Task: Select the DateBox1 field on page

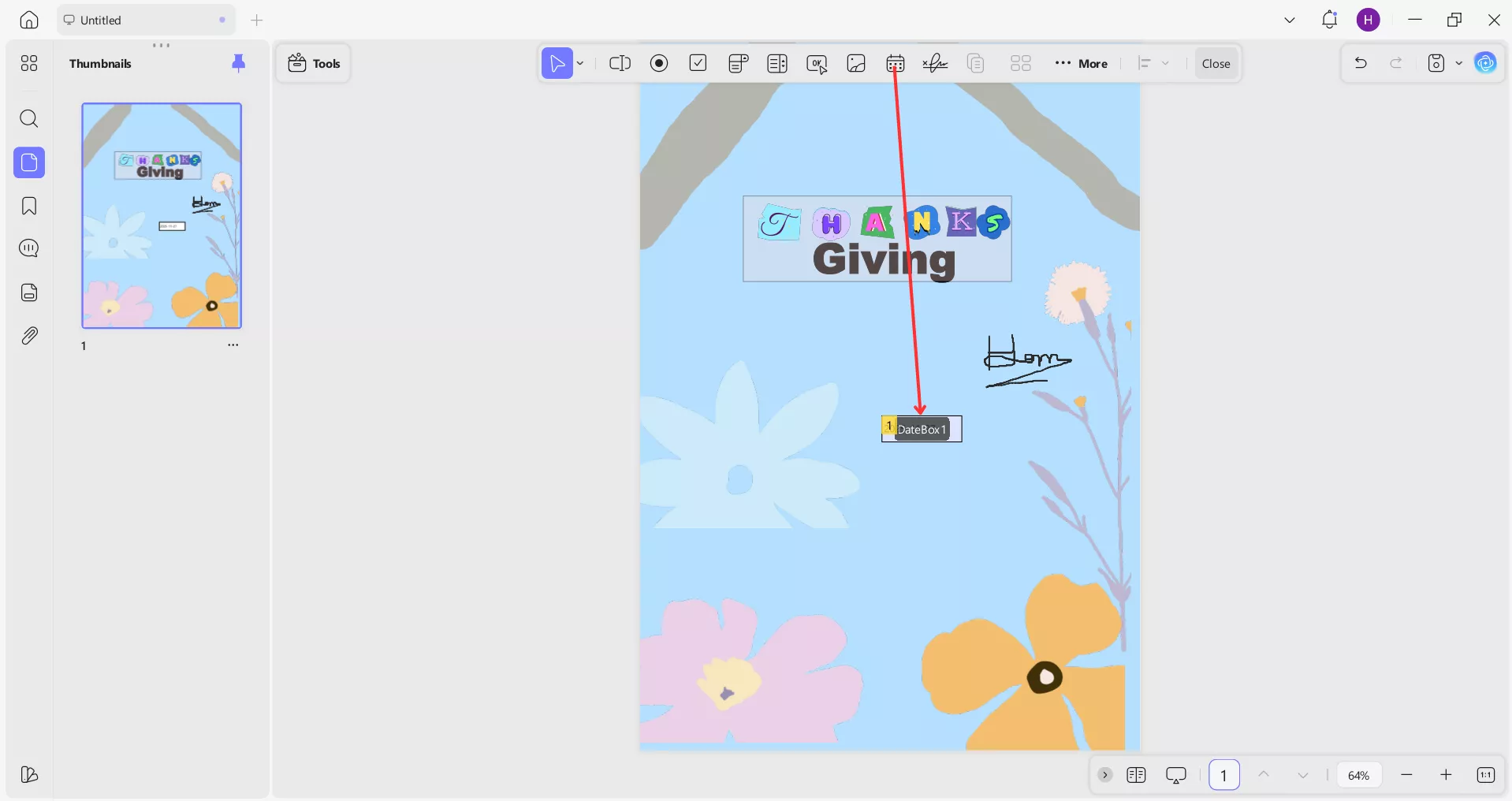Action: coord(922,429)
